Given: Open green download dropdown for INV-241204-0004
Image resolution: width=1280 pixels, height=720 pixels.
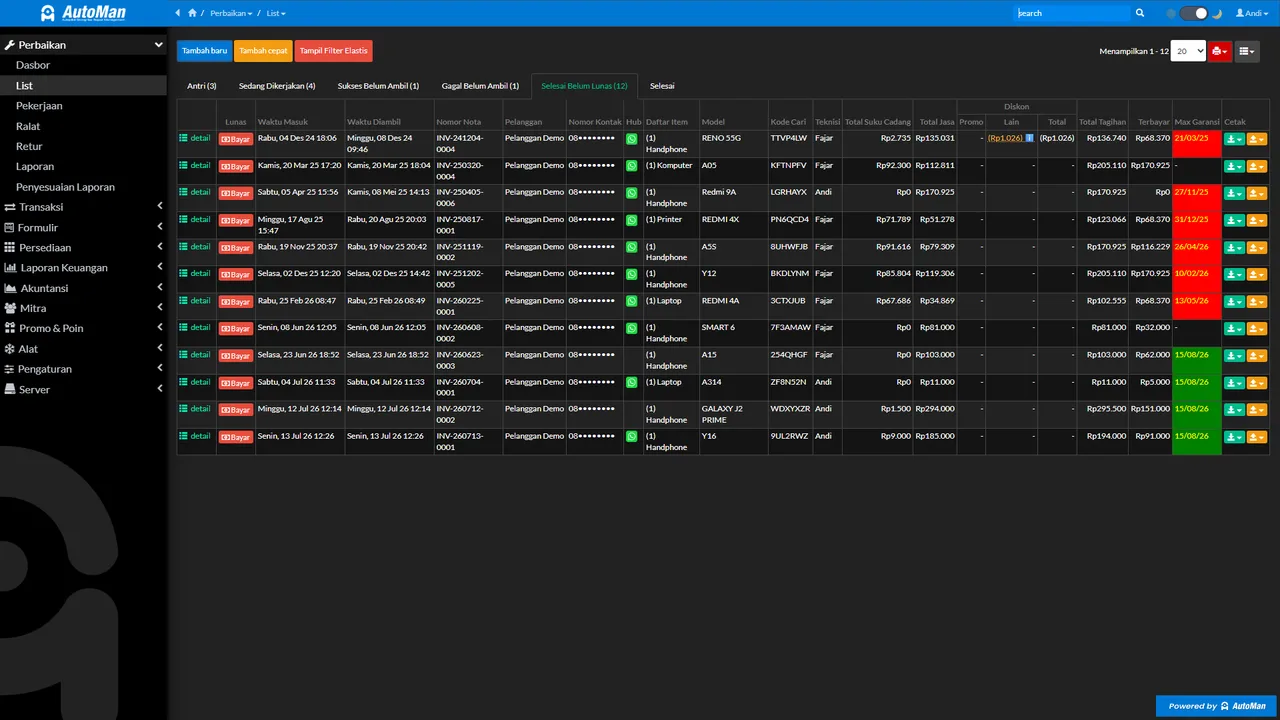Looking at the screenshot, I should pos(1234,139).
